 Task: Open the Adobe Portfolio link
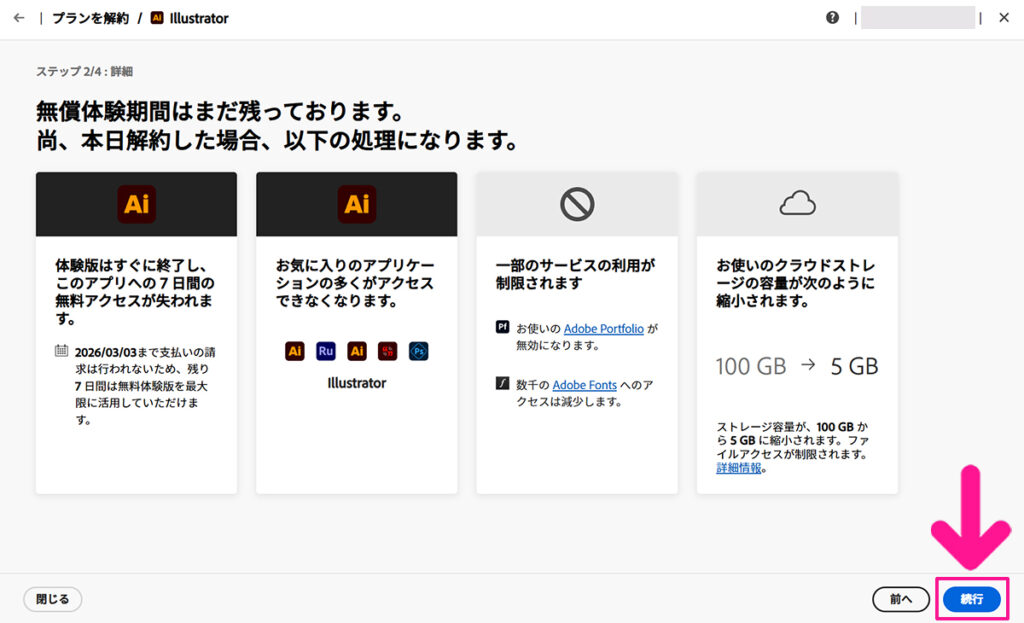603,328
